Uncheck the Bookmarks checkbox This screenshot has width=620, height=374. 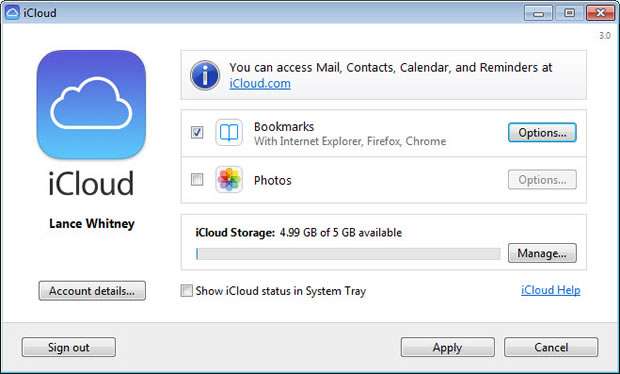[197, 132]
